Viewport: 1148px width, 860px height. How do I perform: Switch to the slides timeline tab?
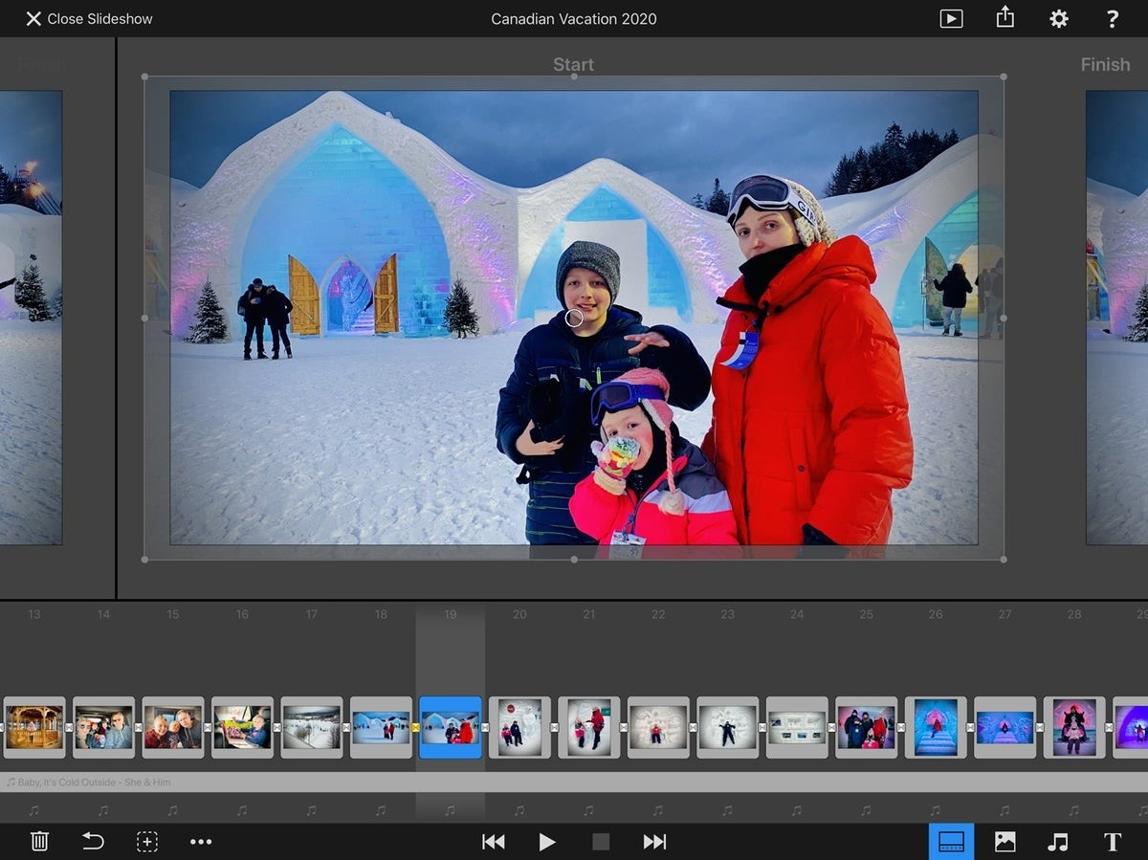tap(951, 842)
